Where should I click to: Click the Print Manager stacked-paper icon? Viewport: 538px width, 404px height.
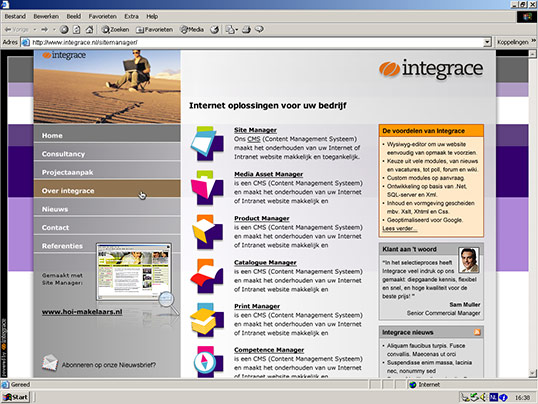pos(207,320)
